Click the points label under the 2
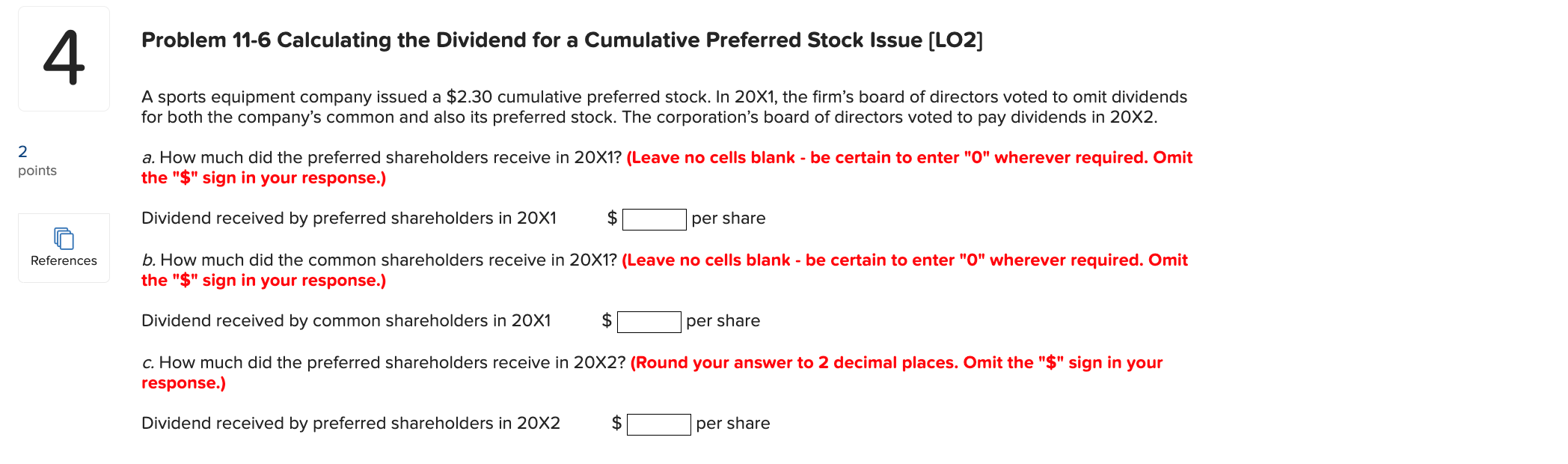The width and height of the screenshot is (1568, 464). tap(37, 171)
